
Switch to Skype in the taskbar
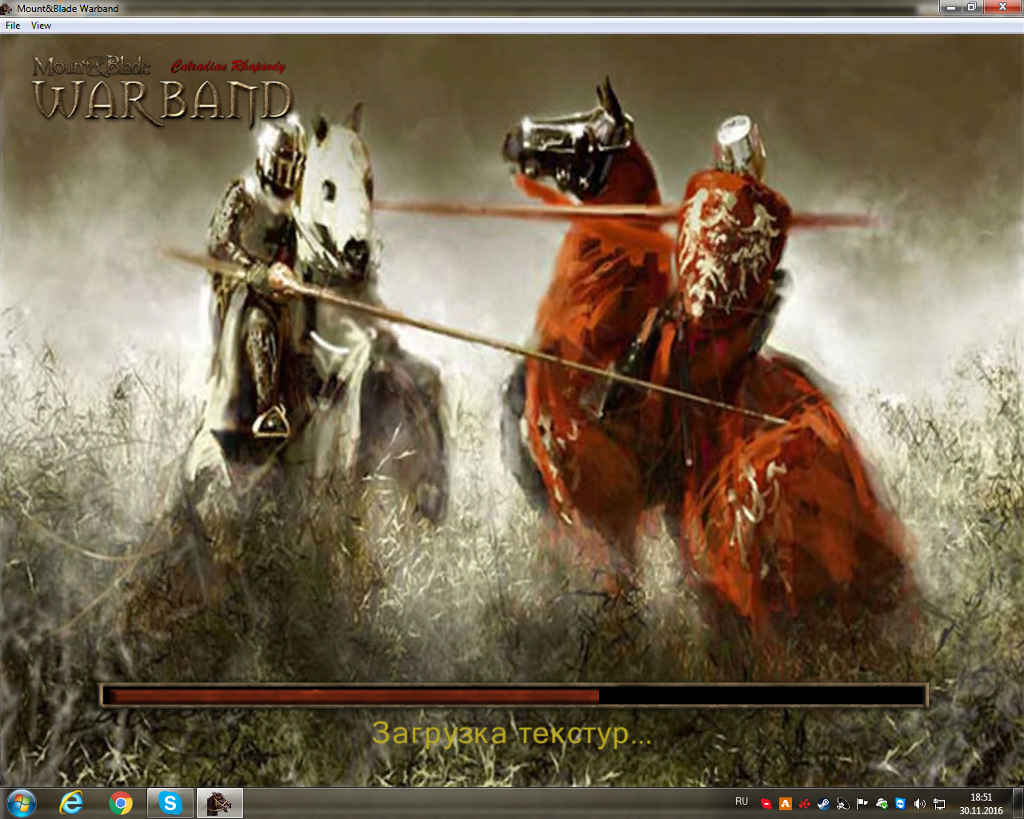(170, 802)
